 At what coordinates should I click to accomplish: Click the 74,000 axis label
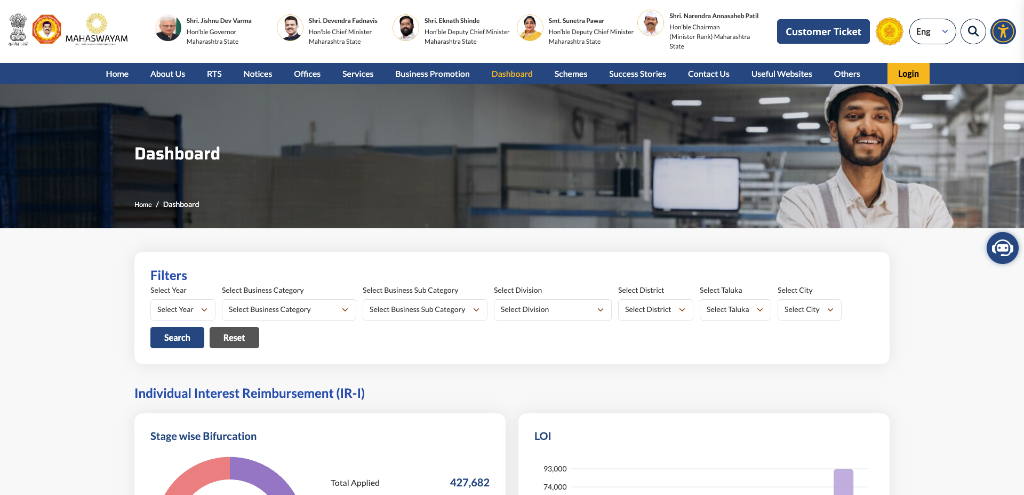pyautogui.click(x=555, y=487)
